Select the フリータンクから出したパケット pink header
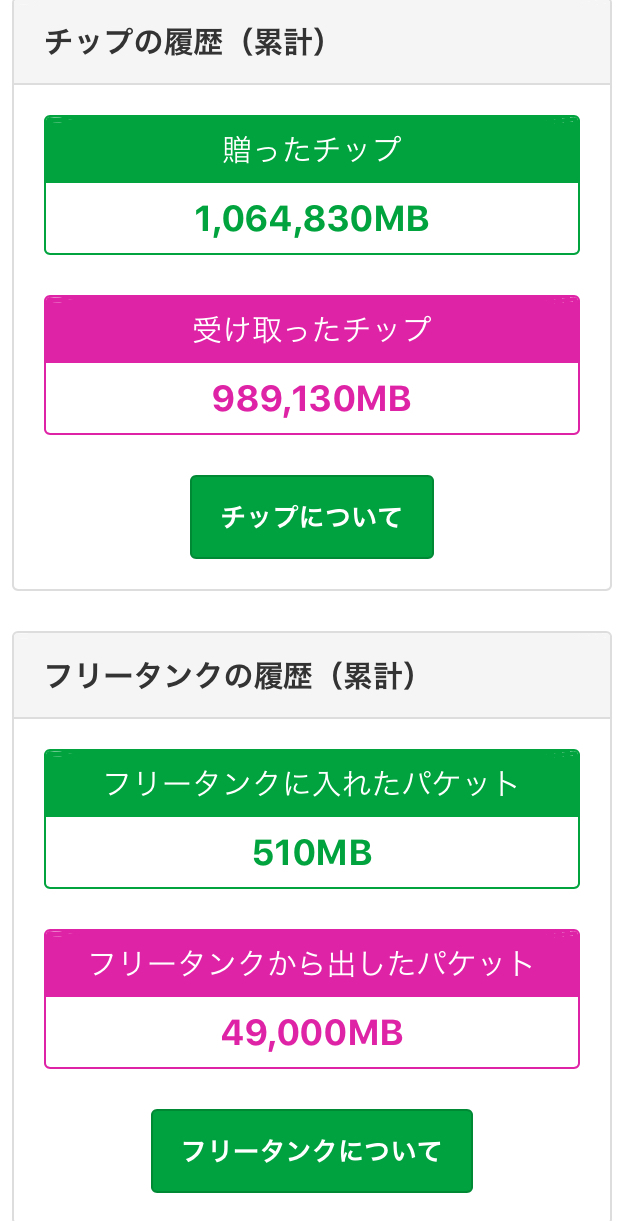Viewport: 617px width, 1221px height. coord(311,963)
